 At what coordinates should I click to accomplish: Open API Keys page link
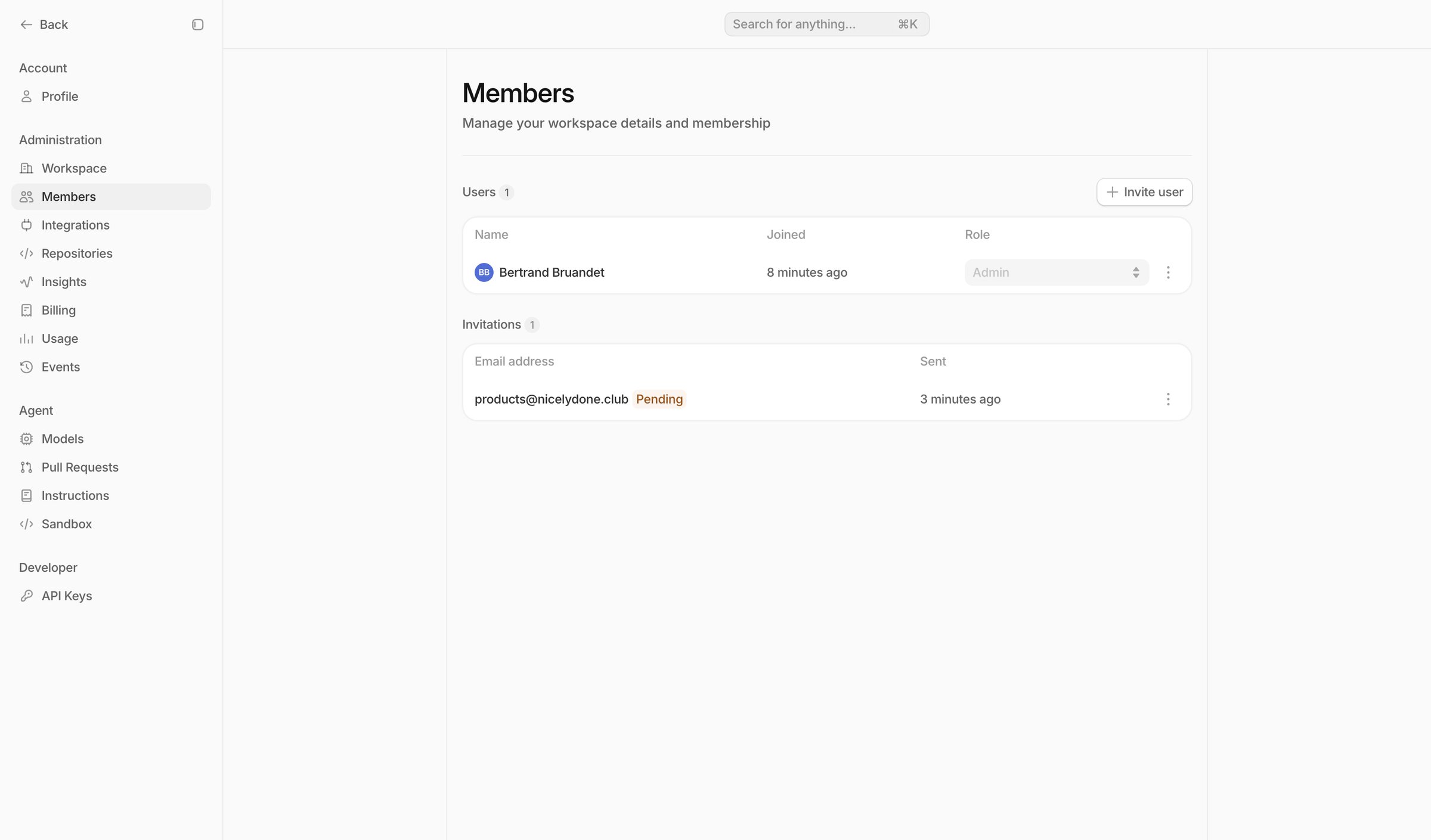[x=111, y=596]
